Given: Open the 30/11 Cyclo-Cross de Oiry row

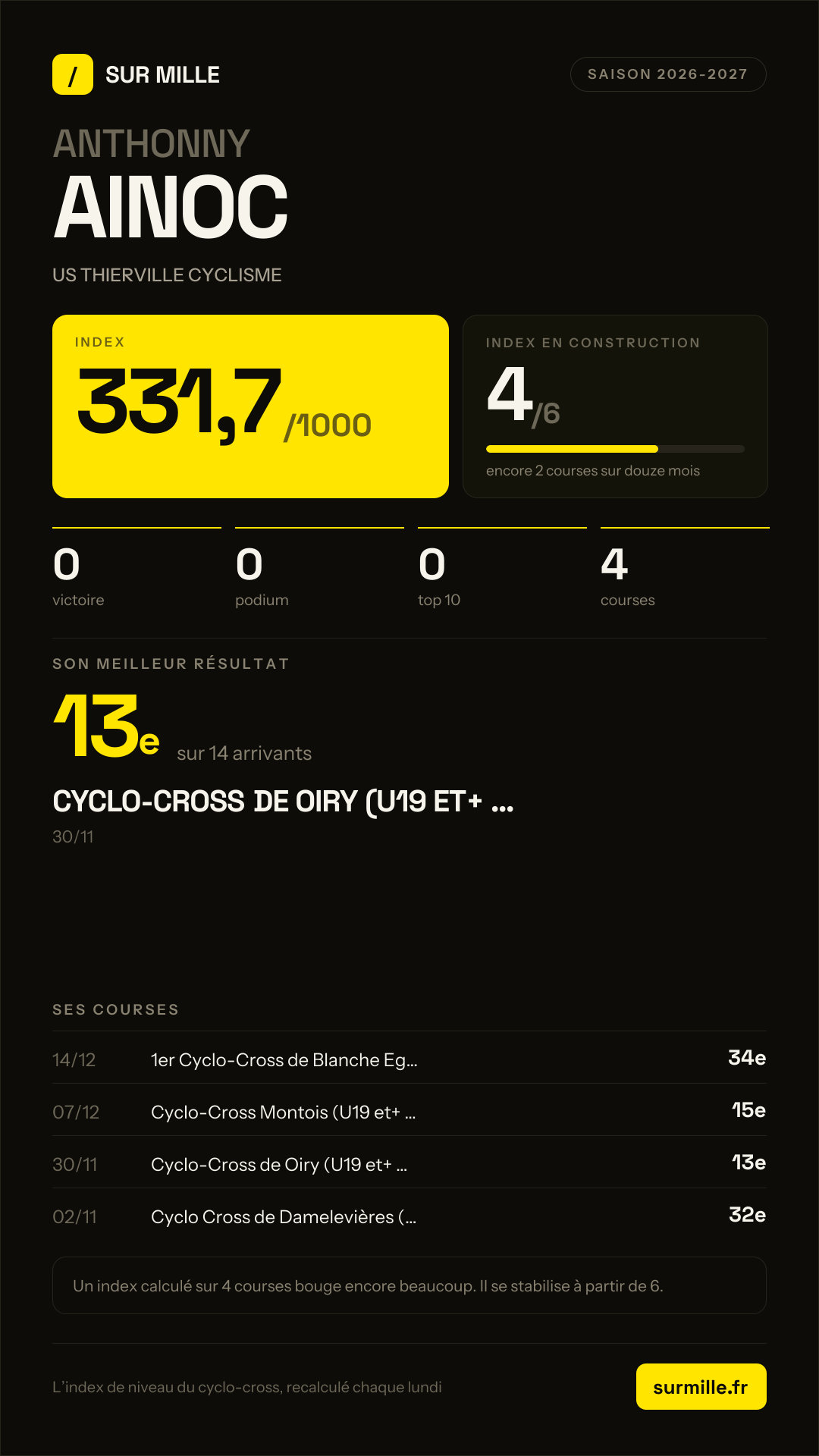Looking at the screenshot, I should point(409,1163).
